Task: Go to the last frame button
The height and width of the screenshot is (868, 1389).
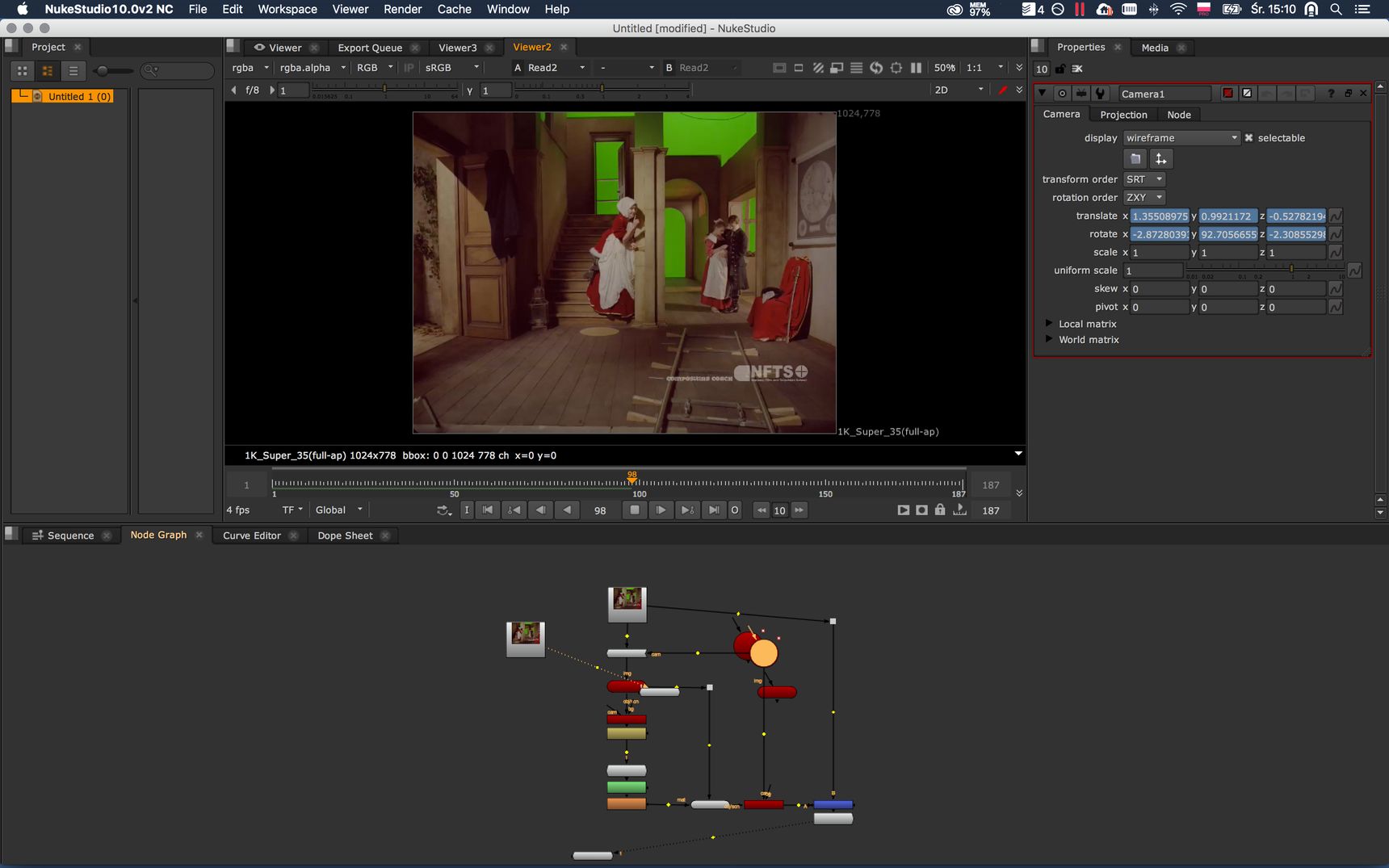Action: [714, 510]
